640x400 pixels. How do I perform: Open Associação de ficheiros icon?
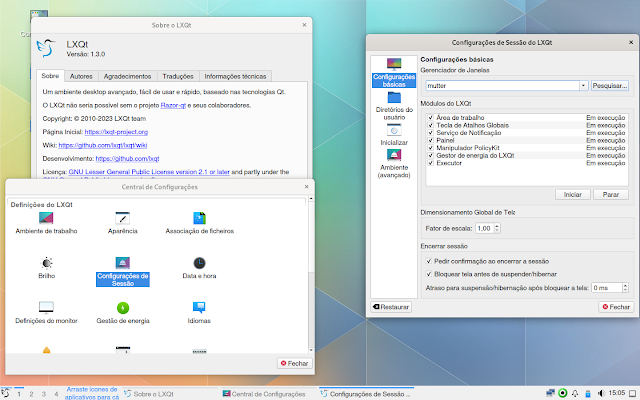pos(199,218)
